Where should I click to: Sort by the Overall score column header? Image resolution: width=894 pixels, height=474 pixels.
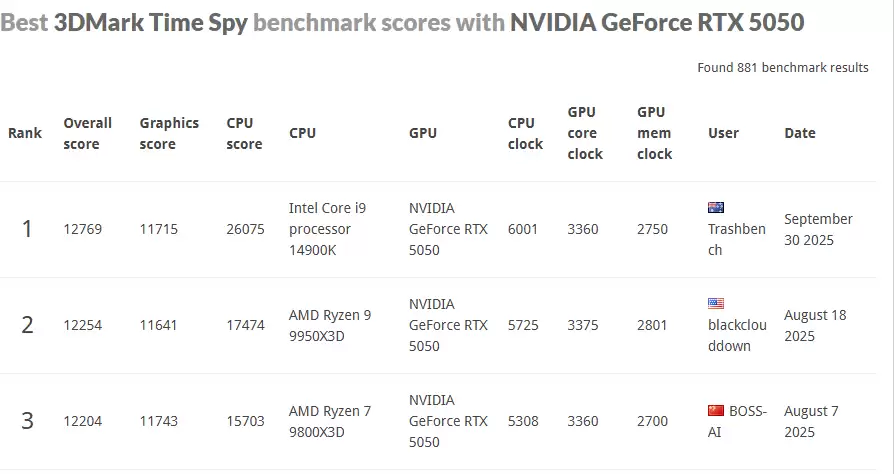pos(88,133)
